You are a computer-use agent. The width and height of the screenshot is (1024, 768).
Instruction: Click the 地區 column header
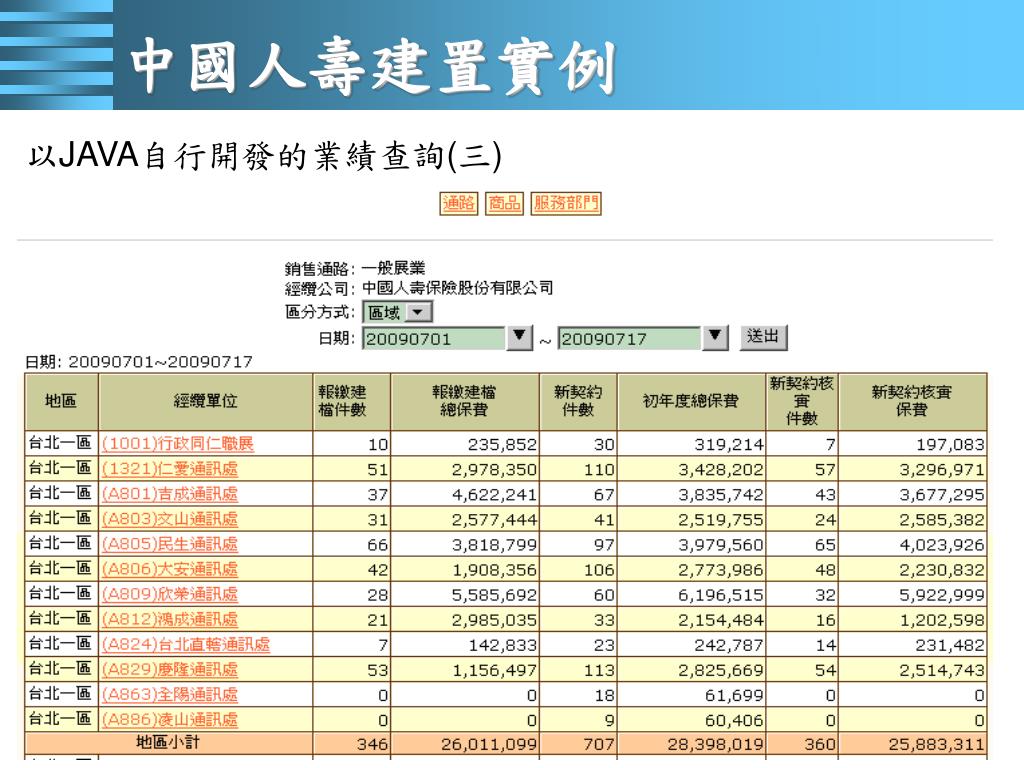[x=61, y=401]
